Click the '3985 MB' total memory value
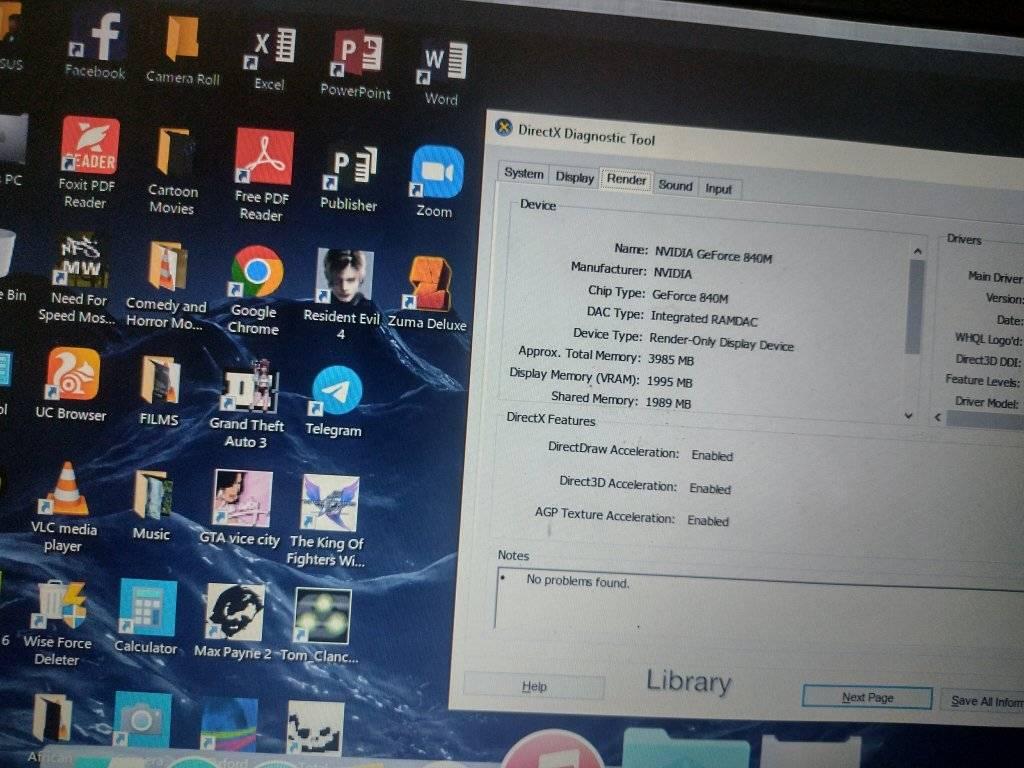1024x768 pixels. 671,359
